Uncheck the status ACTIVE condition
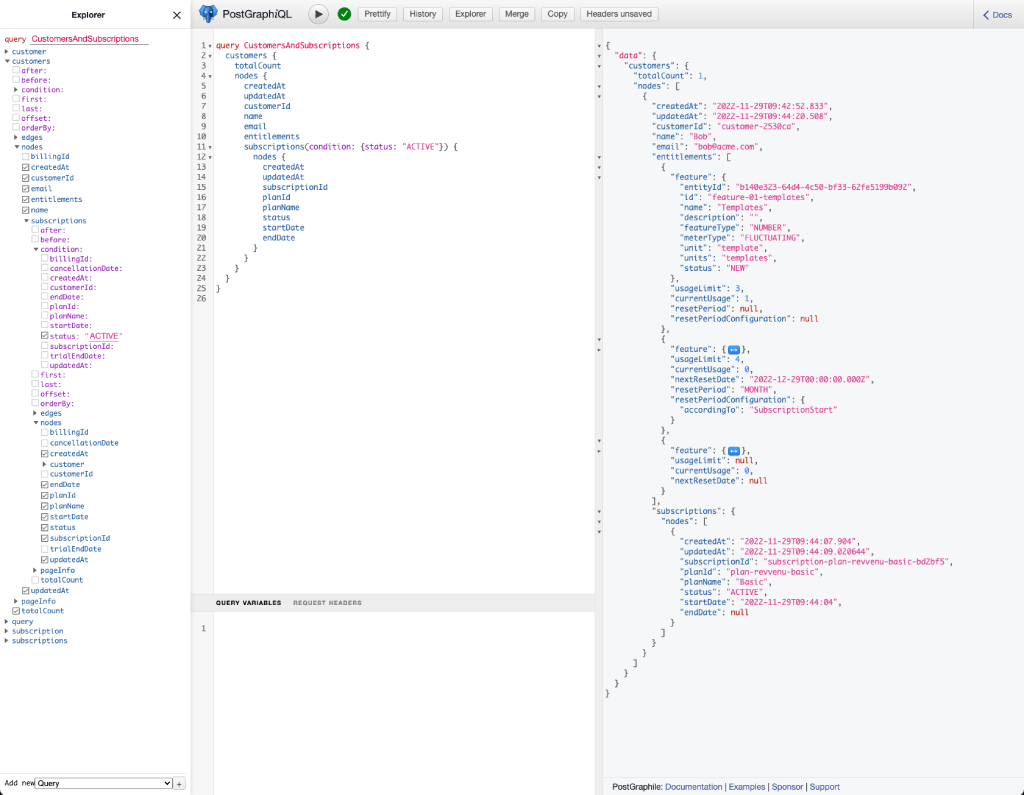The image size is (1024, 795). 44,336
